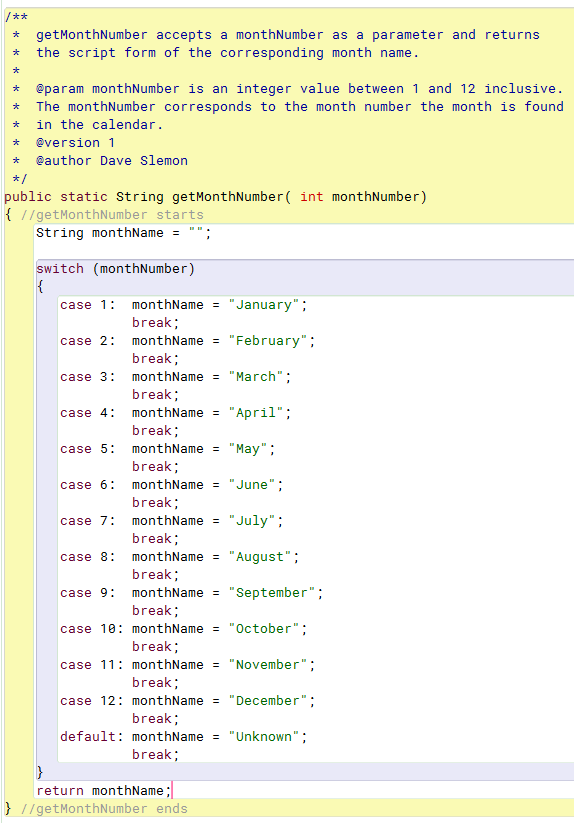Click the @author Dave Slemon line
Image resolution: width=574 pixels, height=823 pixels.
pyautogui.click(x=112, y=161)
